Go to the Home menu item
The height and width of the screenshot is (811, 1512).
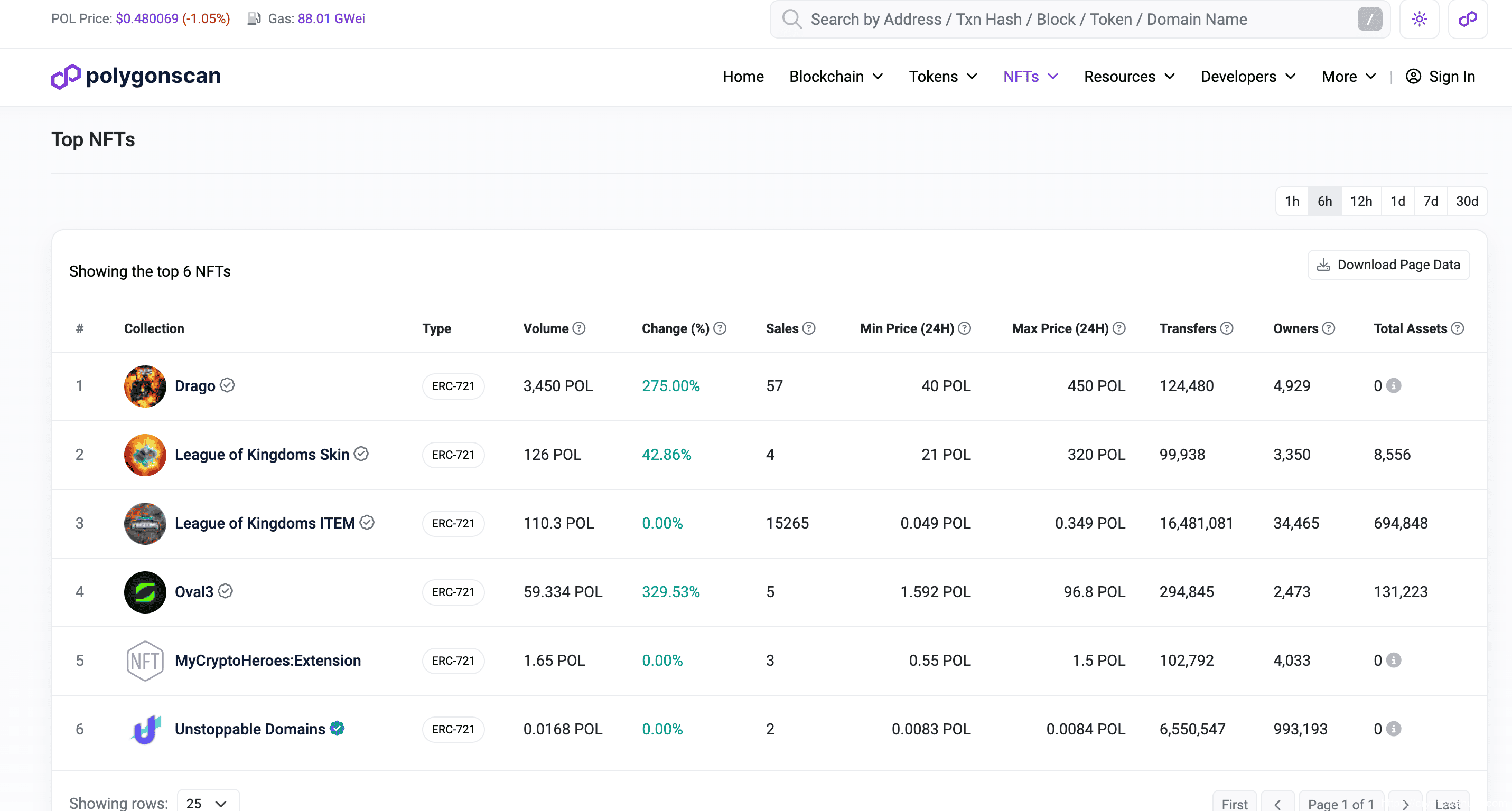(742, 77)
